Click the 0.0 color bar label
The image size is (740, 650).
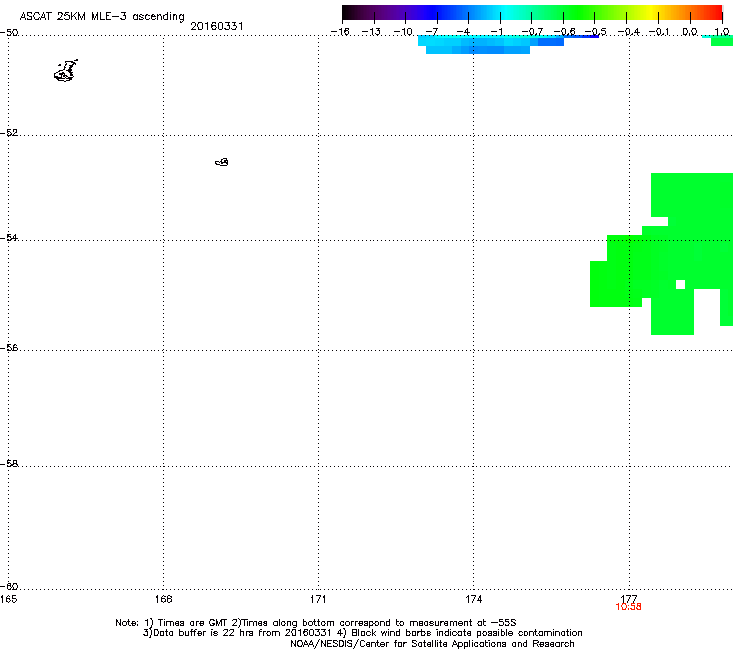coord(690,32)
